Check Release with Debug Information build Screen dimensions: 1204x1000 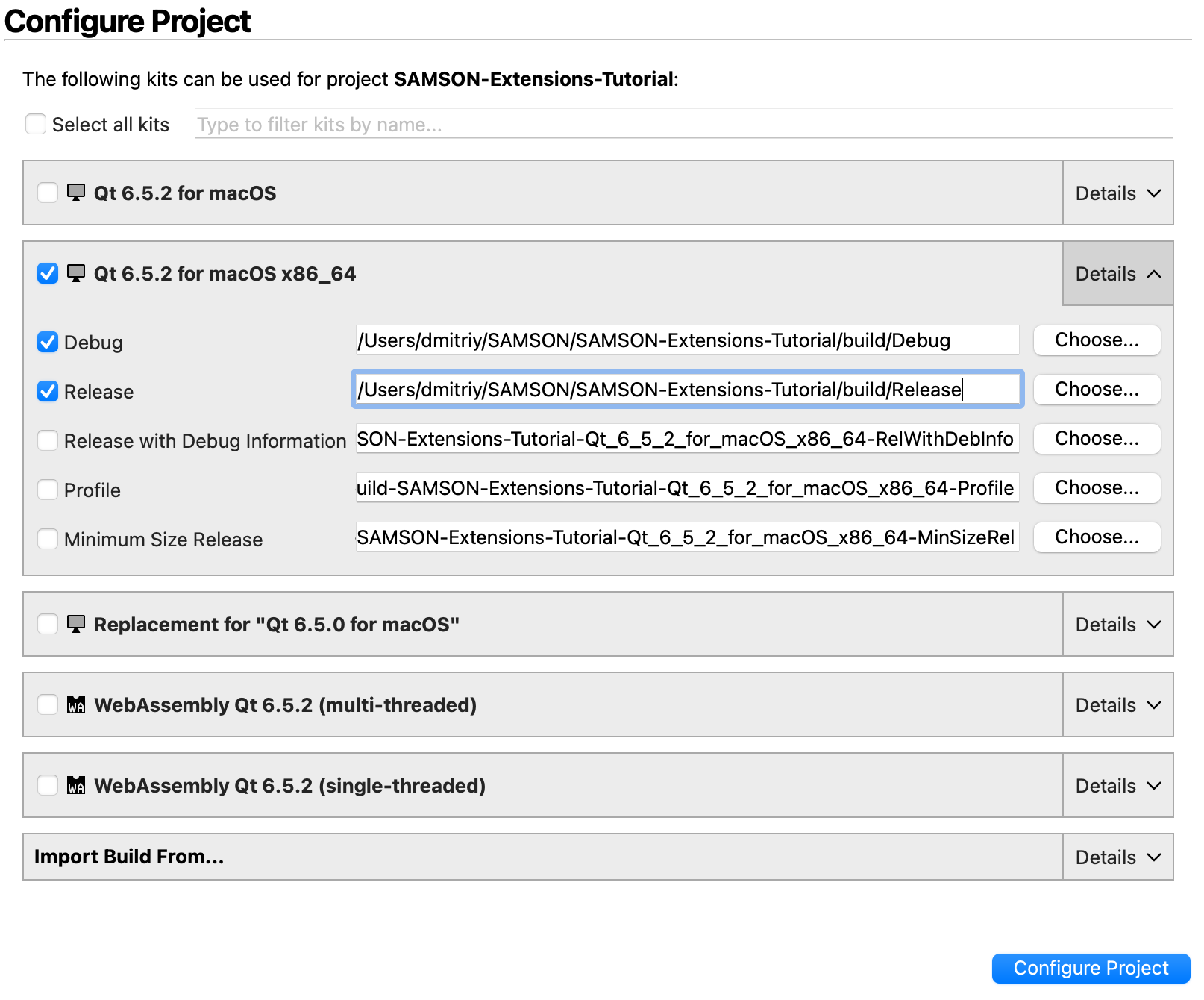(x=47, y=440)
